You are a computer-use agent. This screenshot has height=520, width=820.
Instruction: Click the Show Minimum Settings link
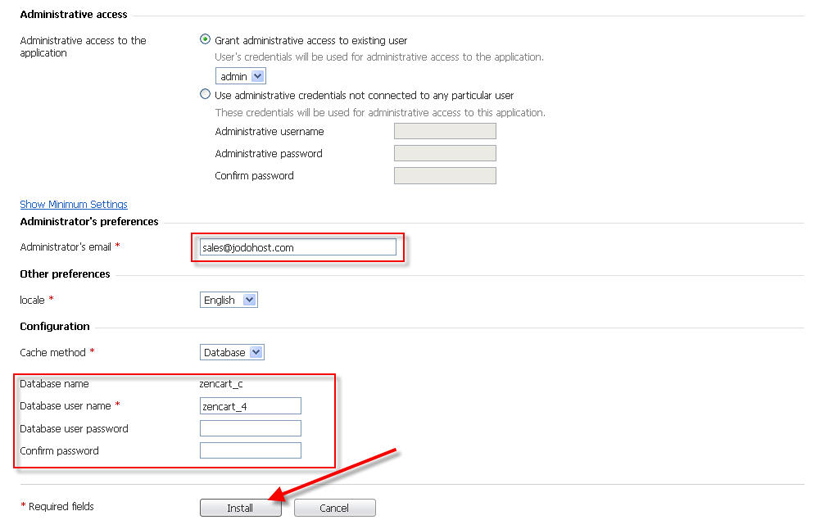click(74, 205)
